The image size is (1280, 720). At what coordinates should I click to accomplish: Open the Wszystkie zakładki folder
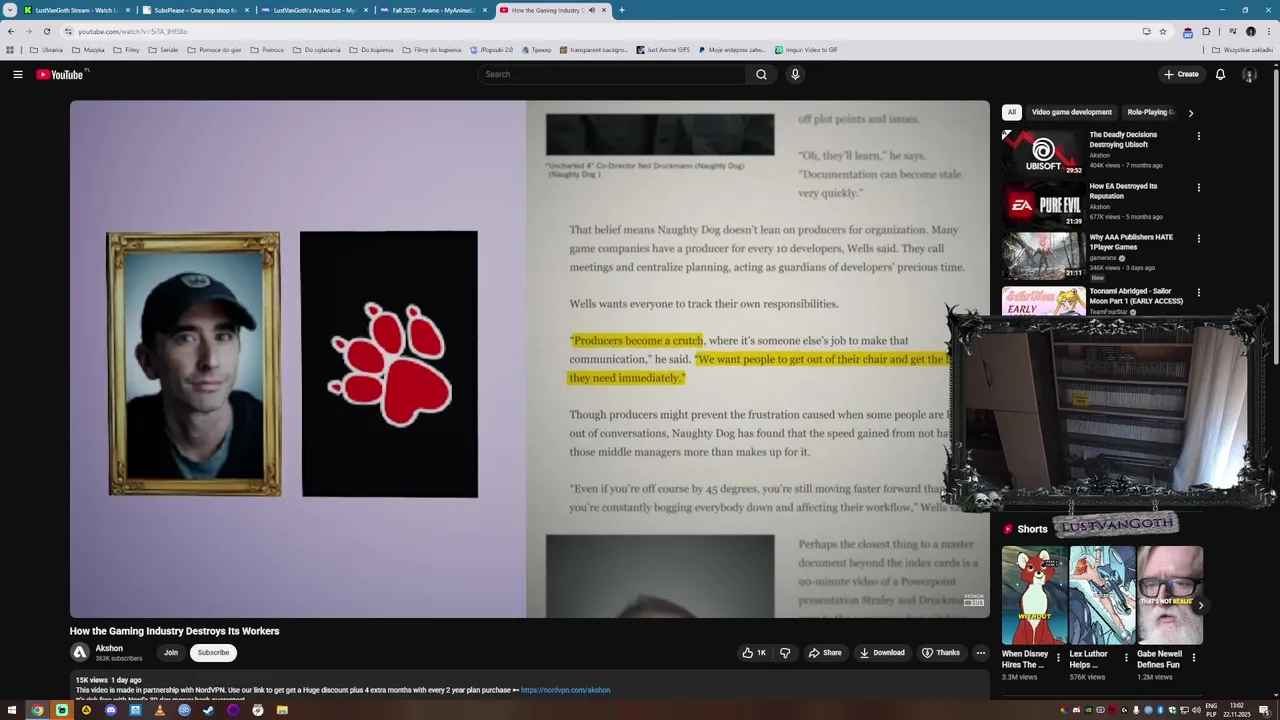pyautogui.click(x=1242, y=49)
